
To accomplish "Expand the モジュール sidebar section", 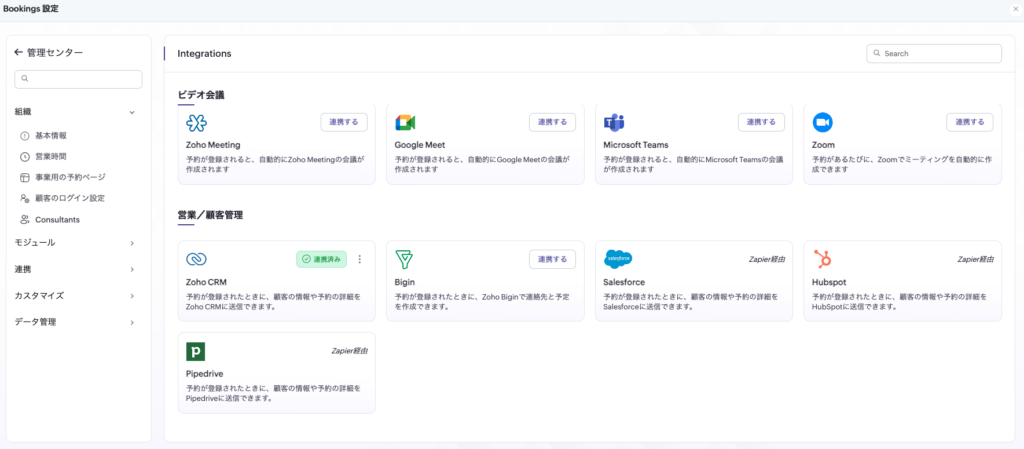I will 132,242.
